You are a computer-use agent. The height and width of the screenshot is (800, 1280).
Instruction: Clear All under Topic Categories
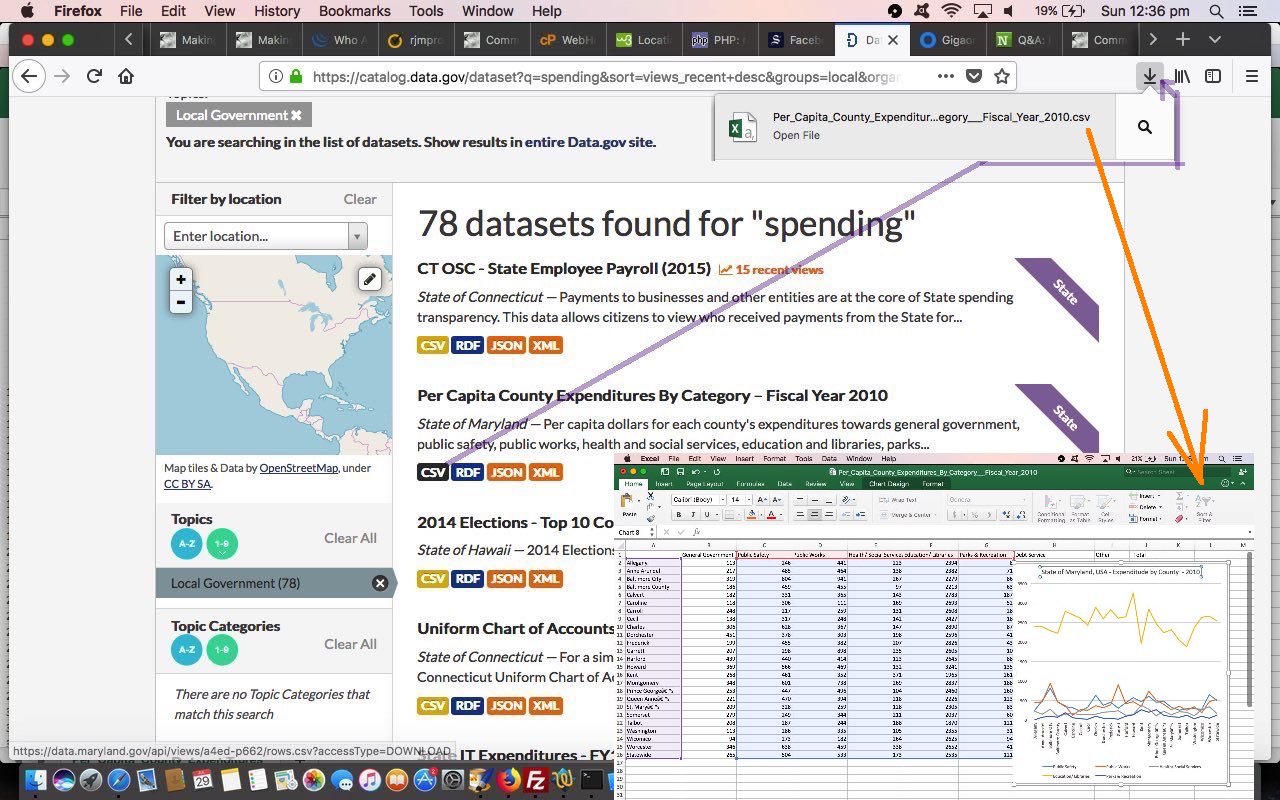(350, 644)
